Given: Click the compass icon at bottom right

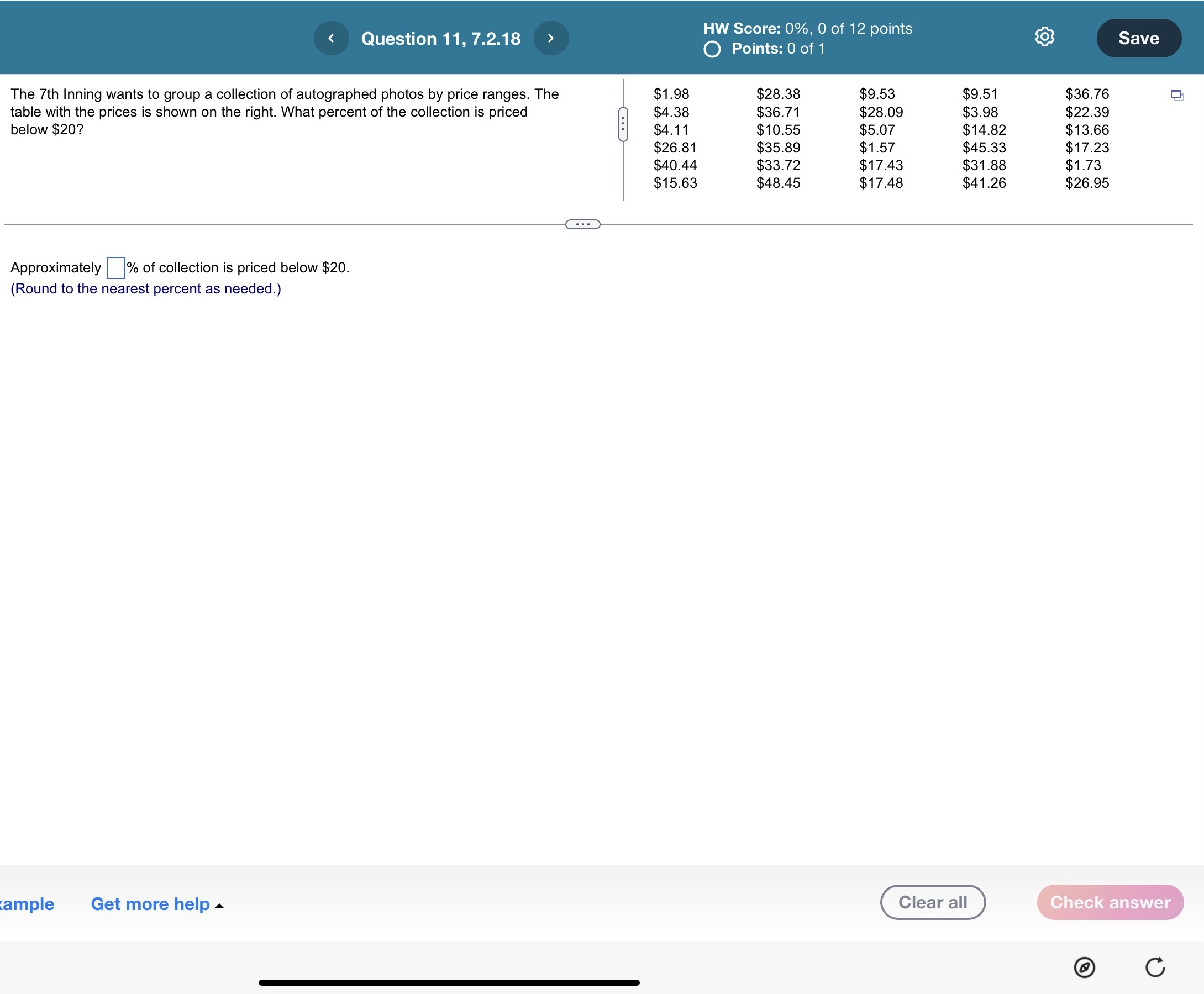Looking at the screenshot, I should pyautogui.click(x=1084, y=967).
